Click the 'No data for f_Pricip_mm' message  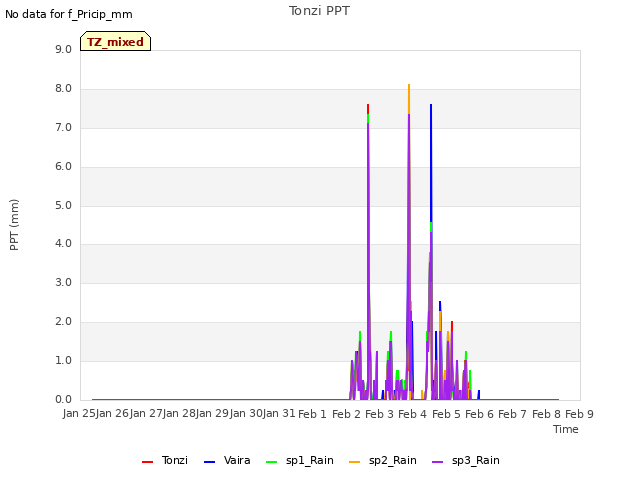point(69,15)
